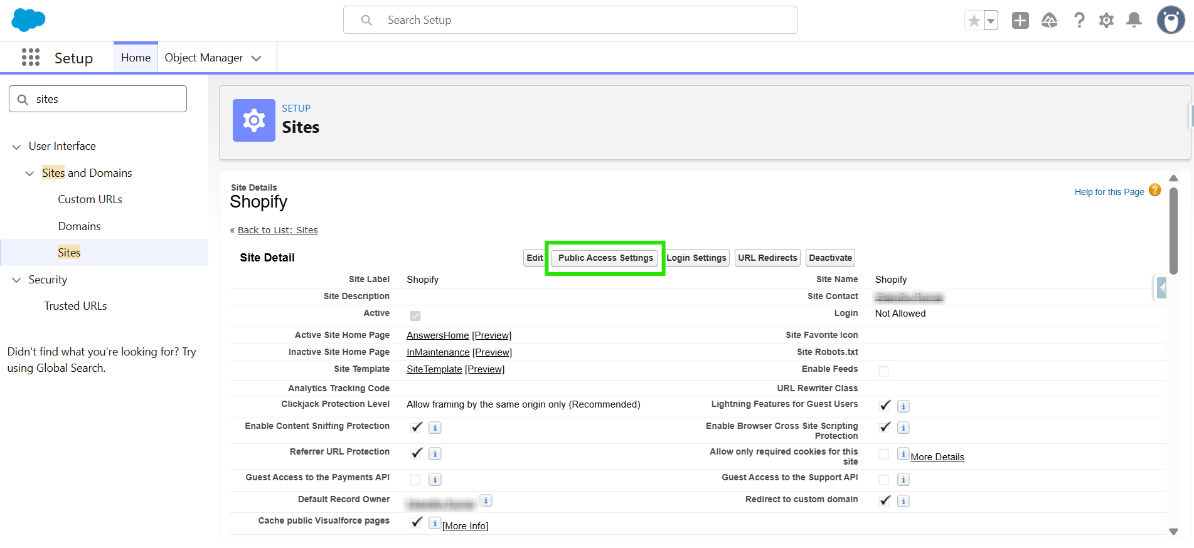Toggle Enable Content Sniffing Protection checkmark
The width and height of the screenshot is (1194, 548).
[x=417, y=427]
